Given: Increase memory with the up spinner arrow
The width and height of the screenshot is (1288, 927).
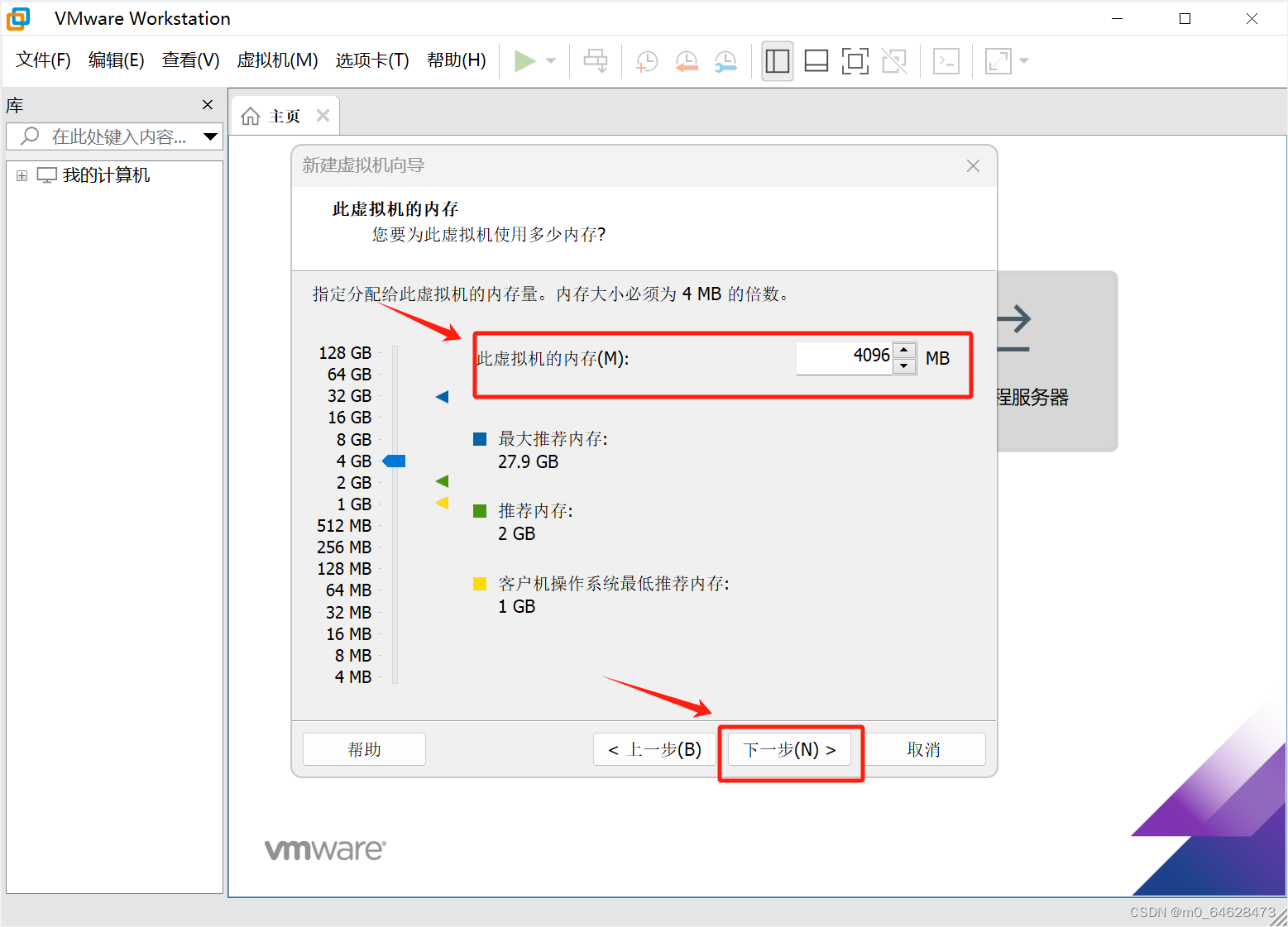Looking at the screenshot, I should pos(904,350).
